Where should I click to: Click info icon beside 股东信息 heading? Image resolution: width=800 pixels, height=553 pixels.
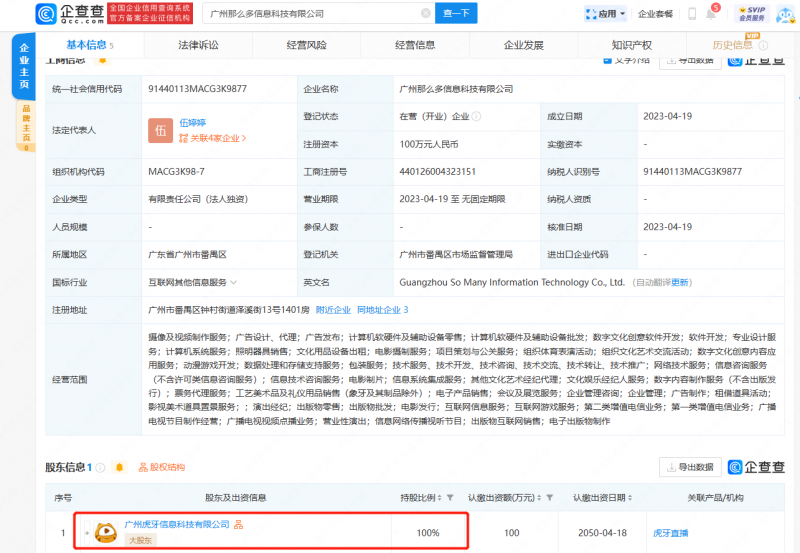[101, 467]
